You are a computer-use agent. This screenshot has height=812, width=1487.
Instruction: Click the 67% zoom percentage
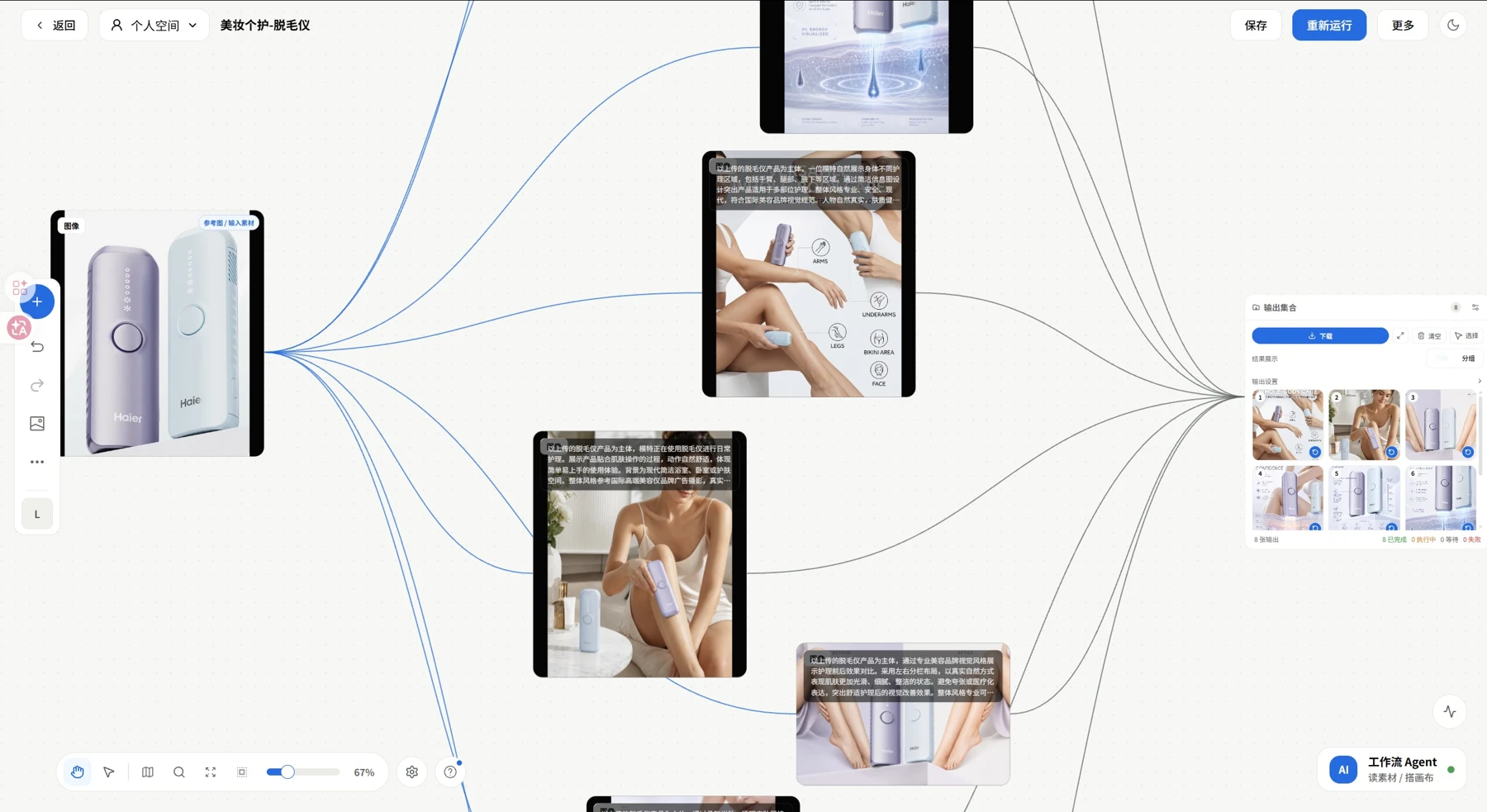(x=364, y=772)
